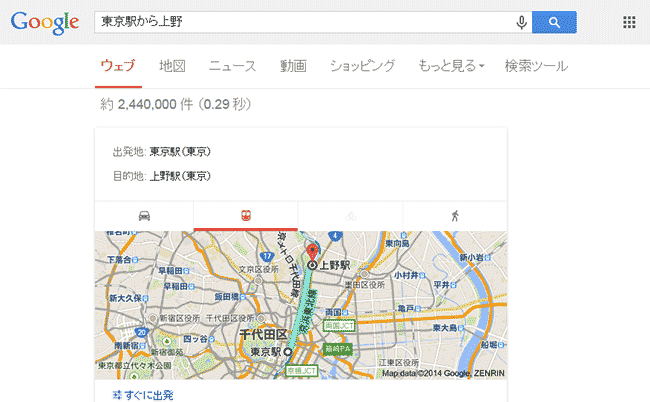Click the origin text 東京駅（東京）
This screenshot has width=650, height=402.
pos(180,152)
